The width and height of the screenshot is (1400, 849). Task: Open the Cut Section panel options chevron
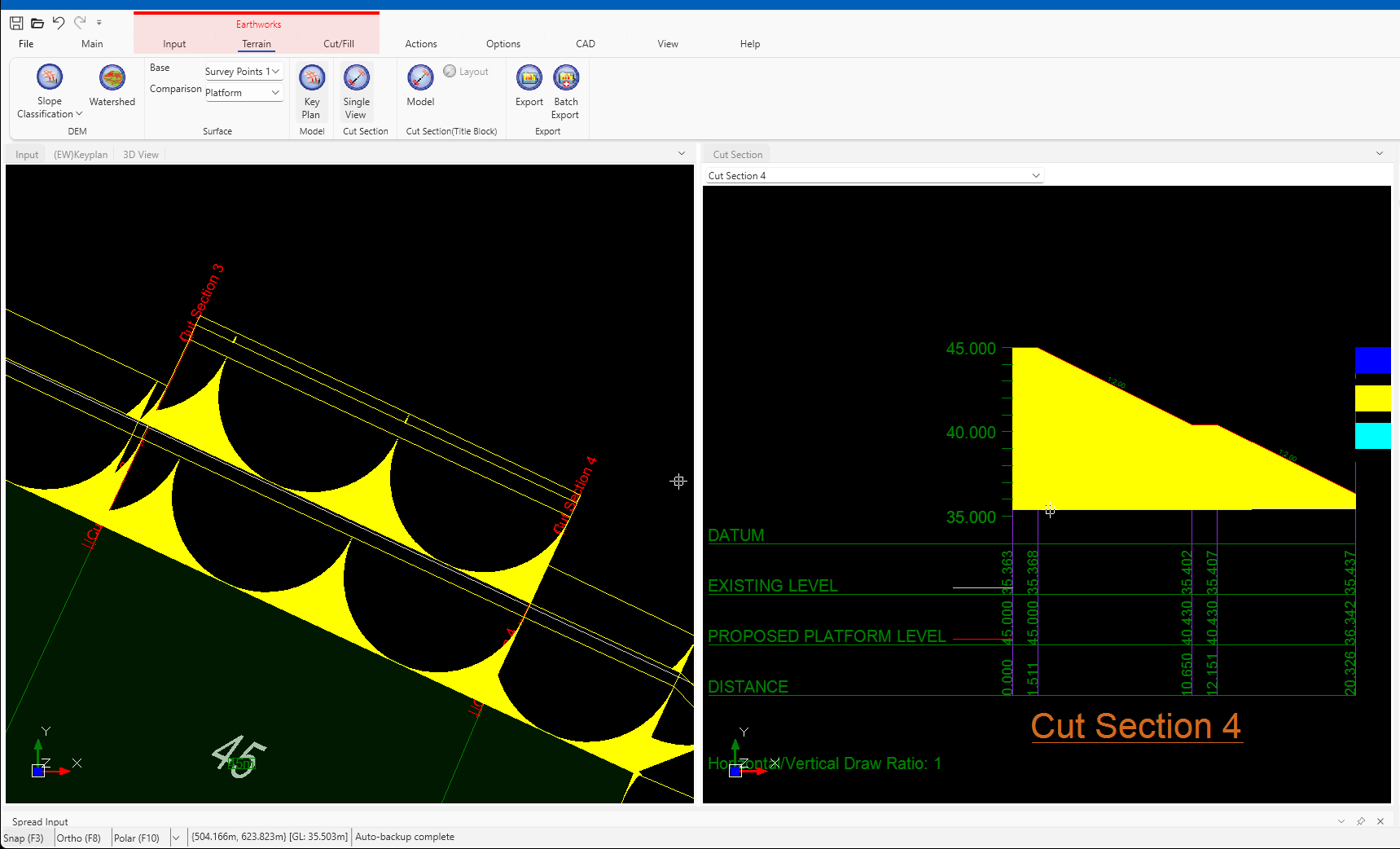click(x=1380, y=153)
